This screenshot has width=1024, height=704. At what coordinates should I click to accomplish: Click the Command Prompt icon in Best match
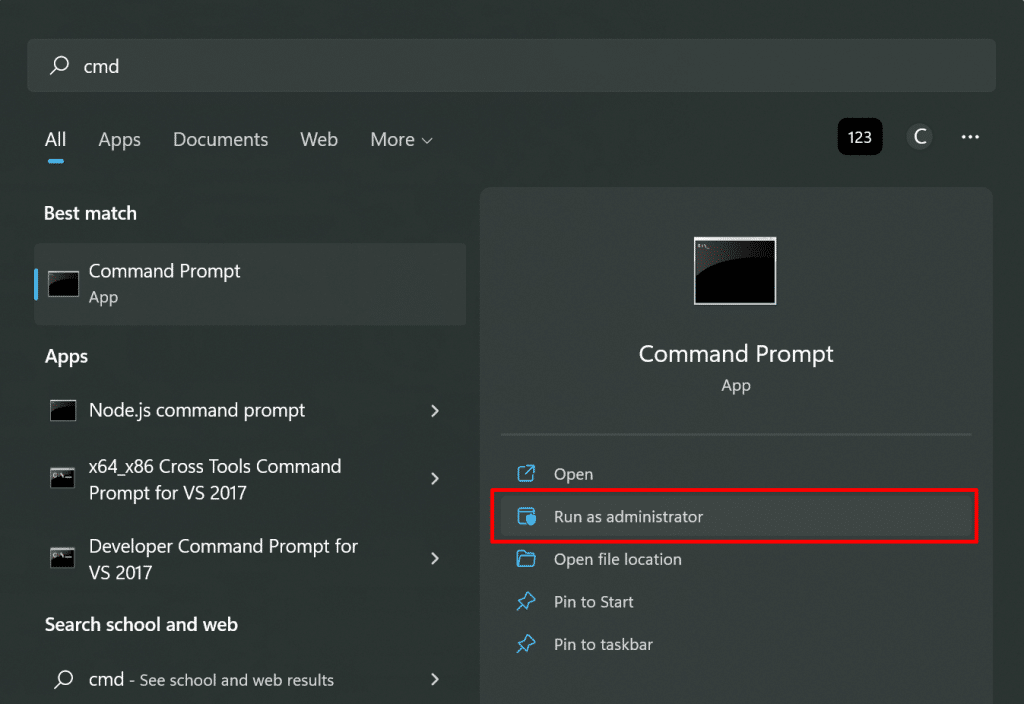pos(63,284)
